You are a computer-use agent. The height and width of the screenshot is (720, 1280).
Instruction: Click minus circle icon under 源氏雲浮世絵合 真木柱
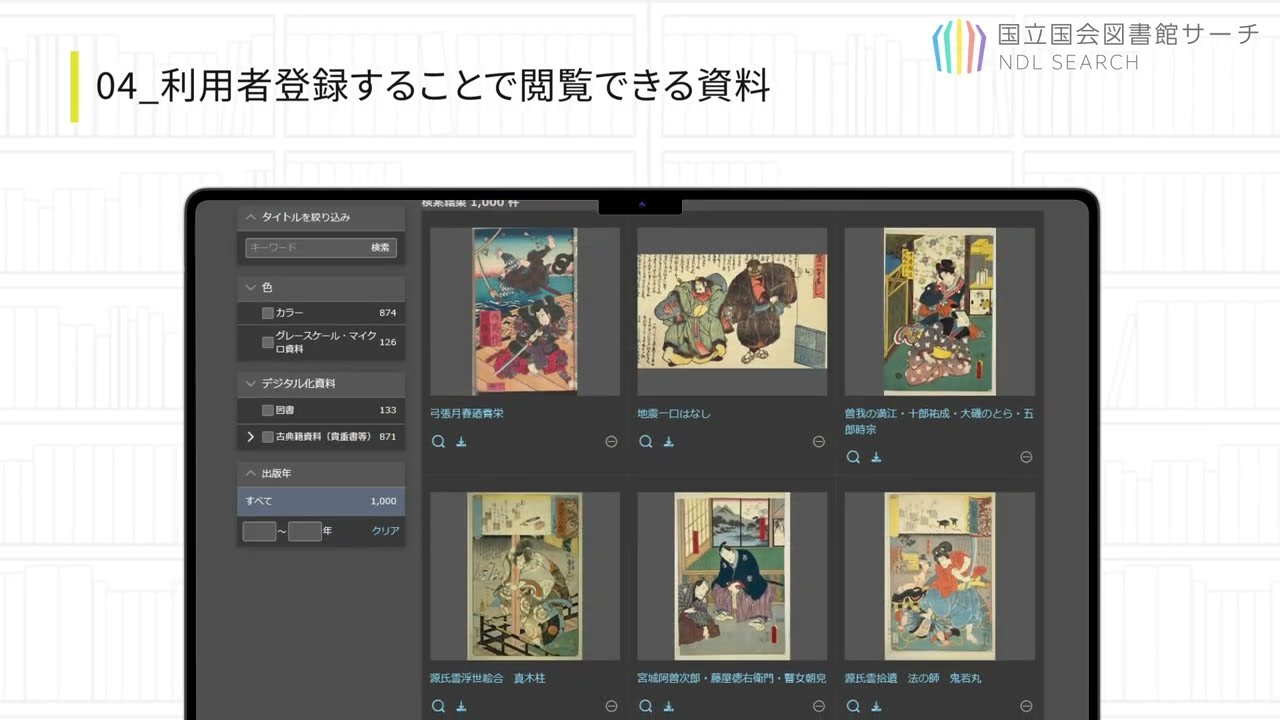[x=611, y=706]
